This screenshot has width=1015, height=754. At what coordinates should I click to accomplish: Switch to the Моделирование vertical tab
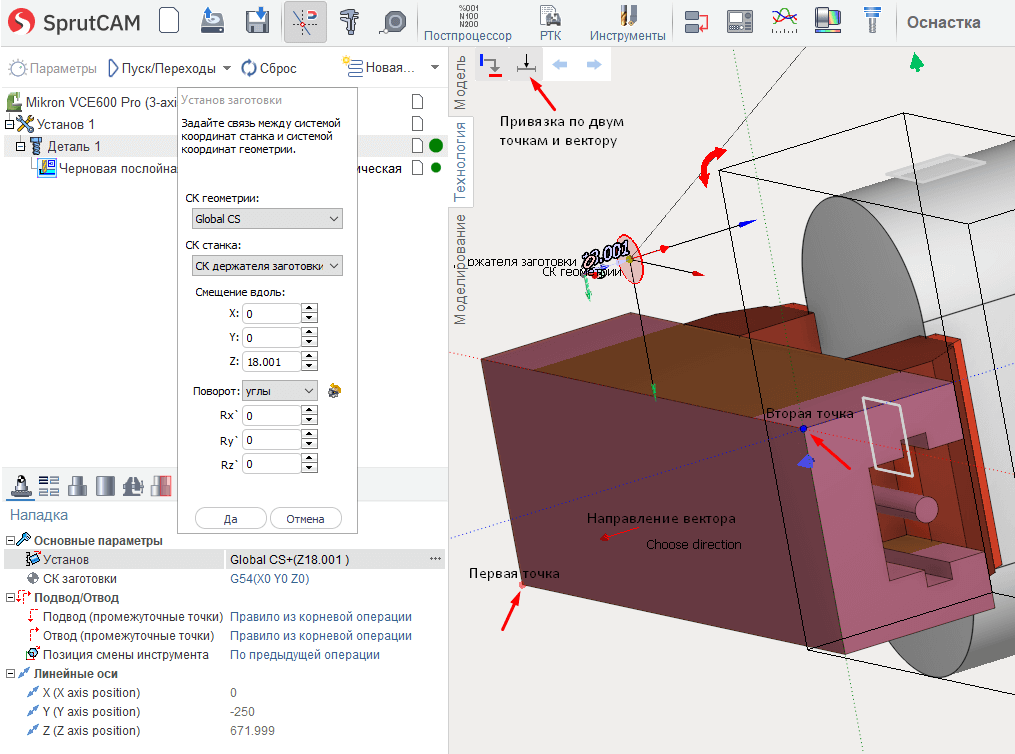[460, 269]
